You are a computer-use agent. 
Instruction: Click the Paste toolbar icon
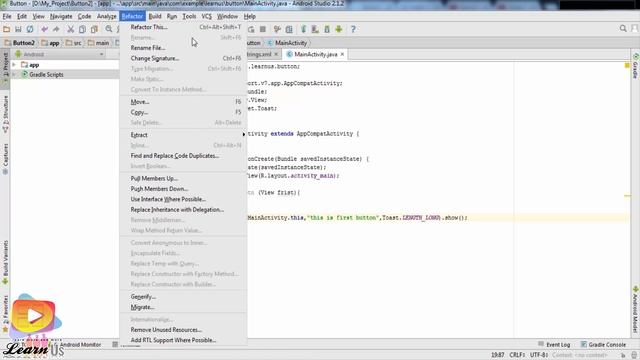94,29
